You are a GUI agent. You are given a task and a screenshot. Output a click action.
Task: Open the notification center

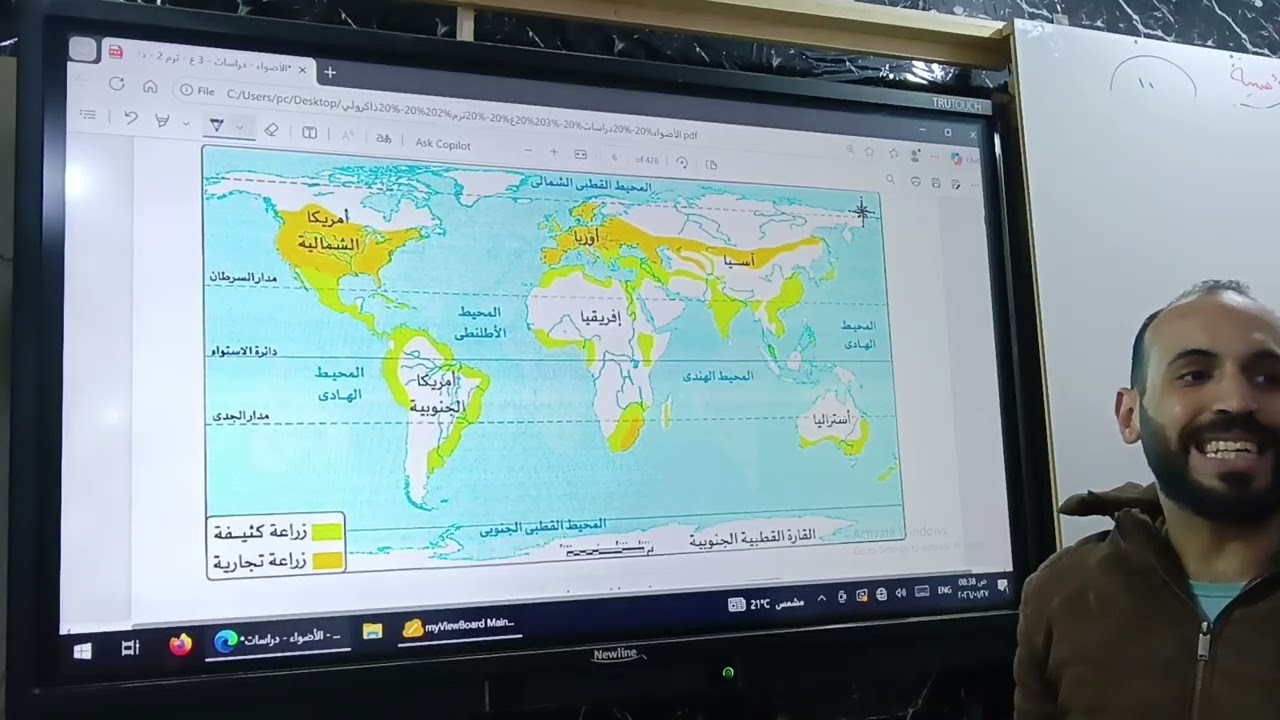coord(1002,585)
